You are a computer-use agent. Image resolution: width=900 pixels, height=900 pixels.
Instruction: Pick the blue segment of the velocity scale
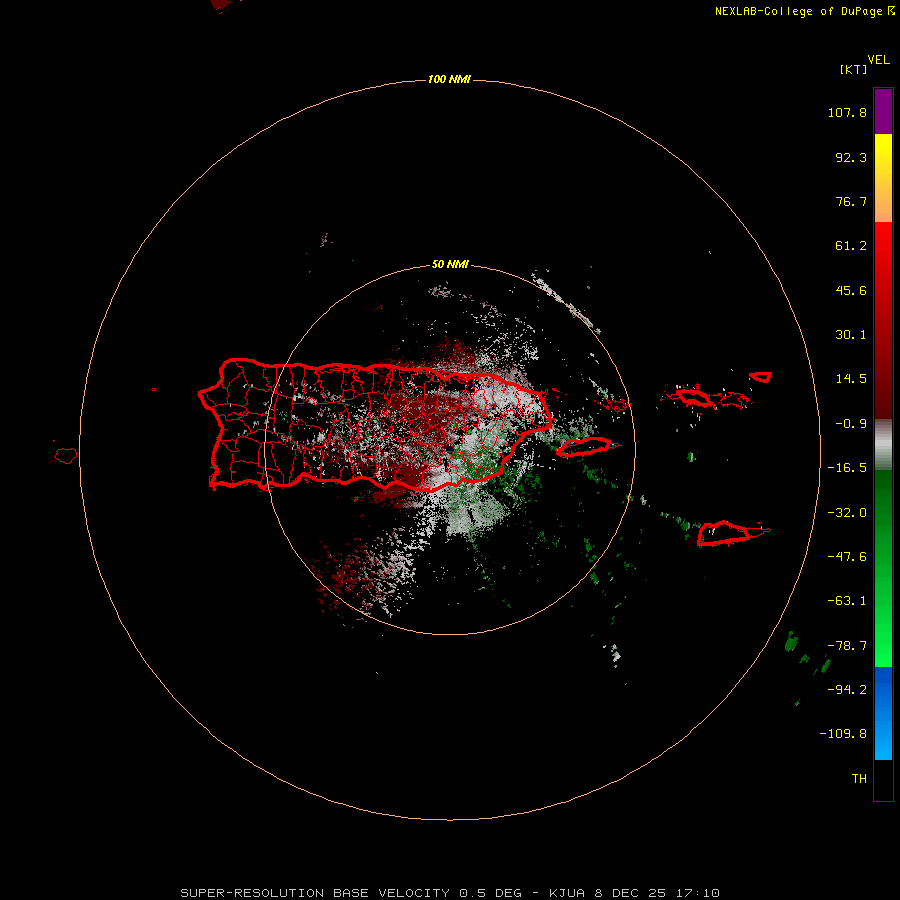click(x=883, y=713)
